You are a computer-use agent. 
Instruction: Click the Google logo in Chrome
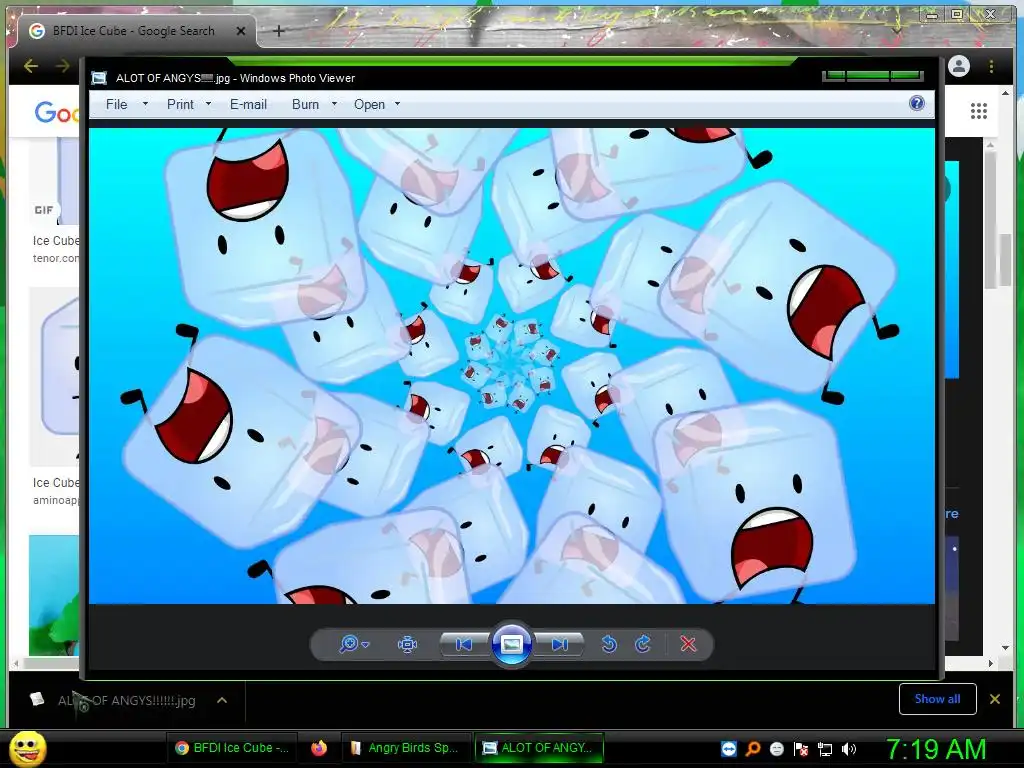57,113
